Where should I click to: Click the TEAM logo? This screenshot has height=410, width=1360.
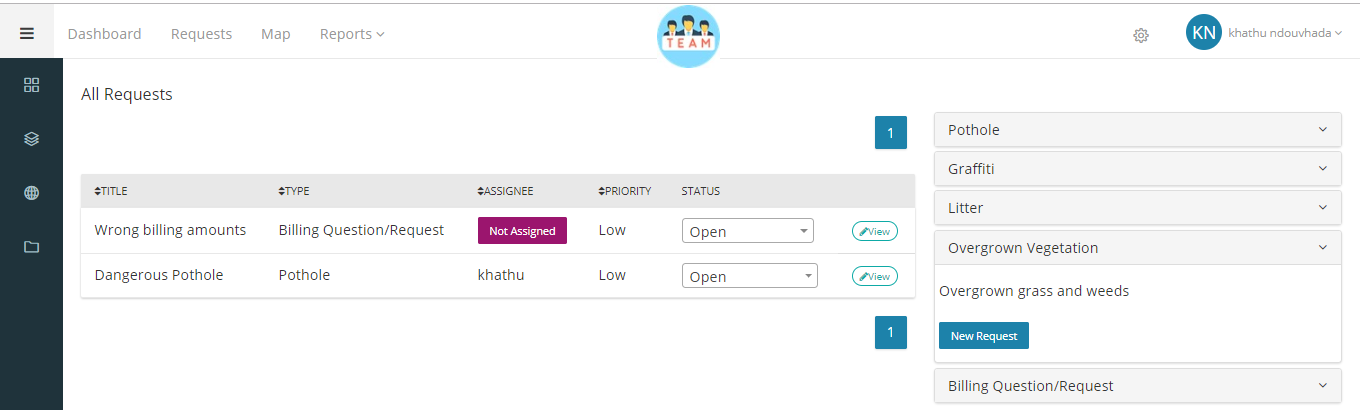(689, 36)
